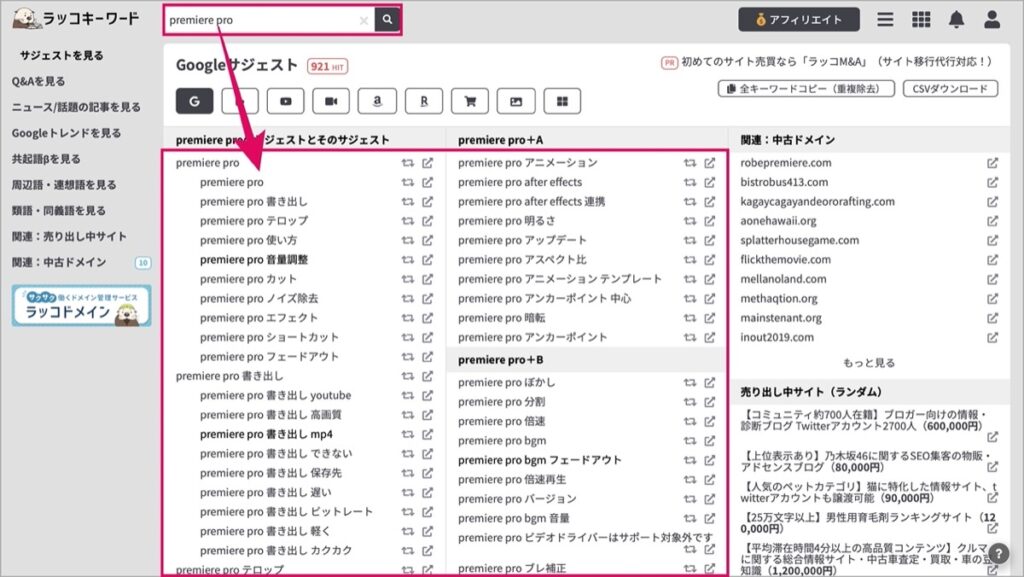Click keyword premiere pro ノイズ除去
This screenshot has height=577, width=1024.
[x=259, y=298]
